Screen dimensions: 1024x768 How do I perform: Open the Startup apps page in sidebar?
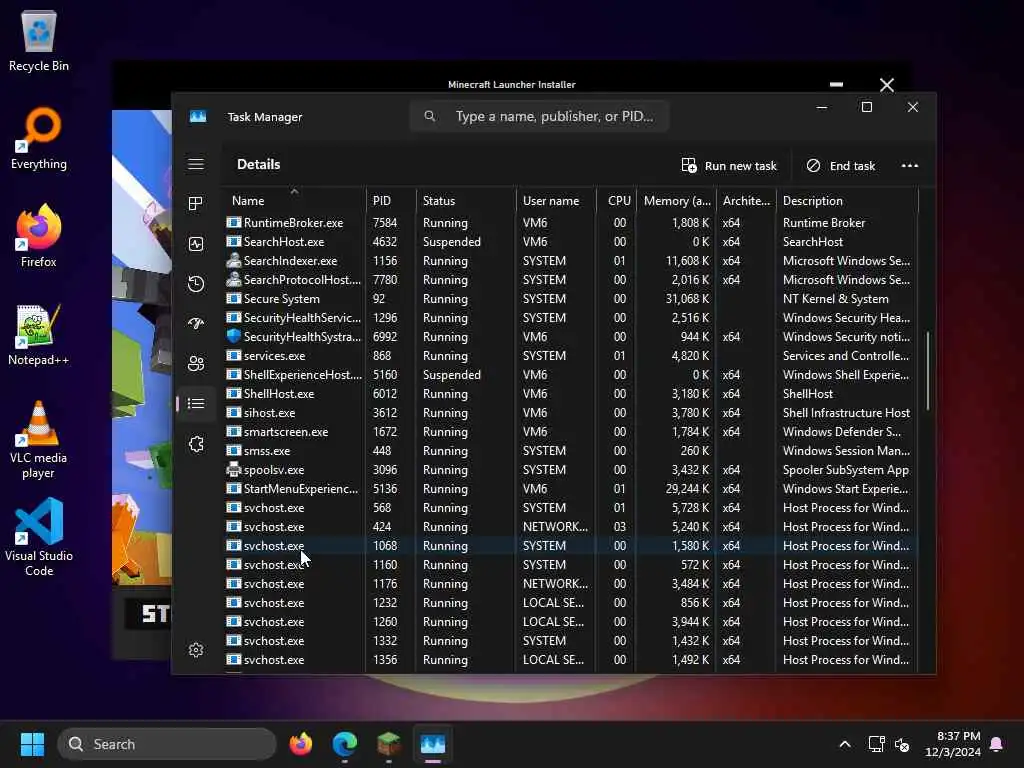[196, 323]
